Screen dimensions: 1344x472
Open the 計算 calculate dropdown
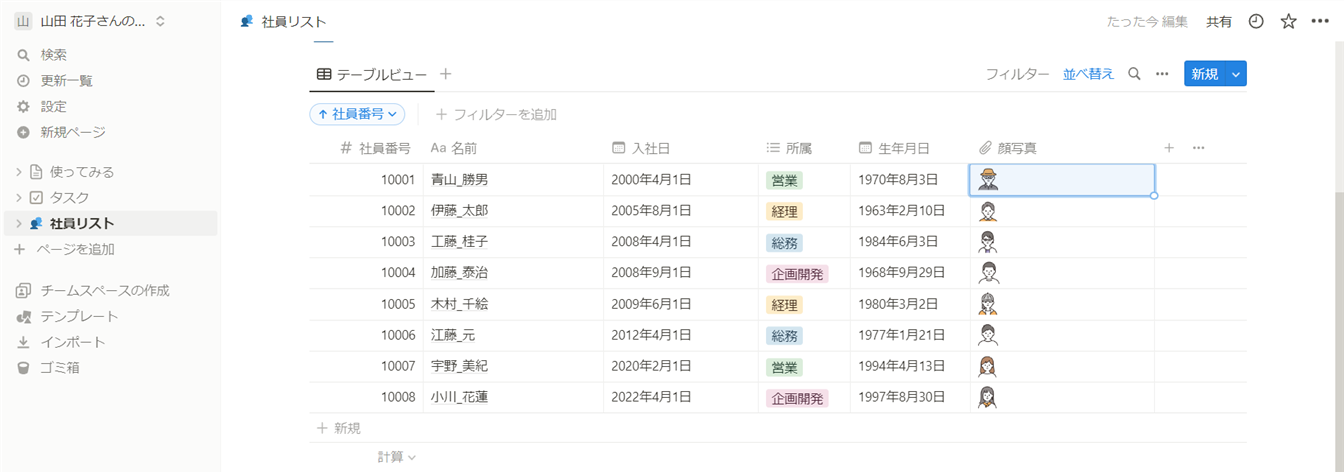[396, 457]
